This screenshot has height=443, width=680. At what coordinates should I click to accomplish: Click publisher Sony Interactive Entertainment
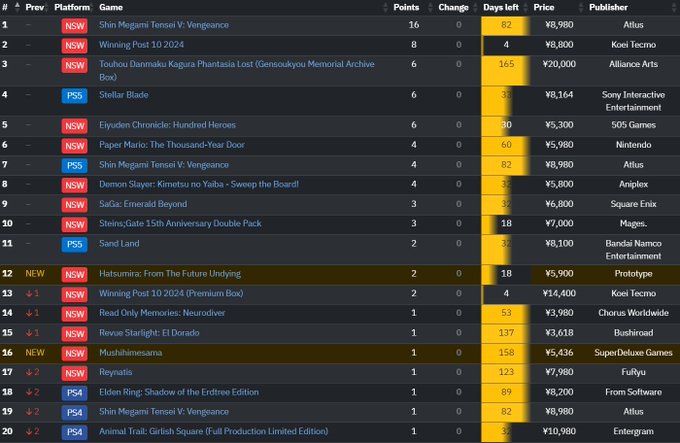pyautogui.click(x=633, y=101)
